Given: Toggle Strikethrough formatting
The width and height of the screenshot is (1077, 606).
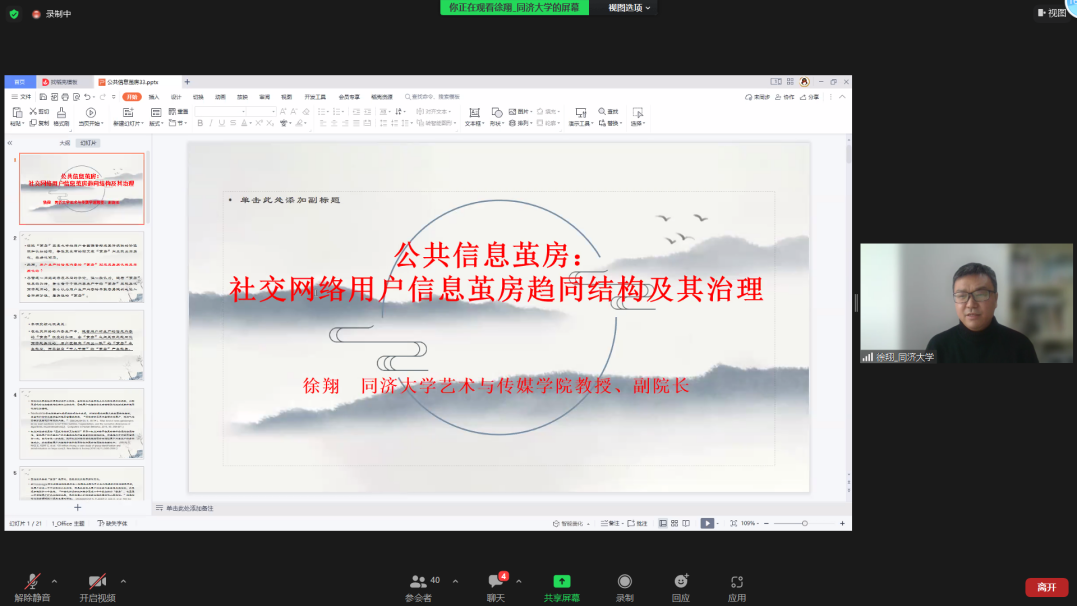Looking at the screenshot, I should (x=233, y=124).
